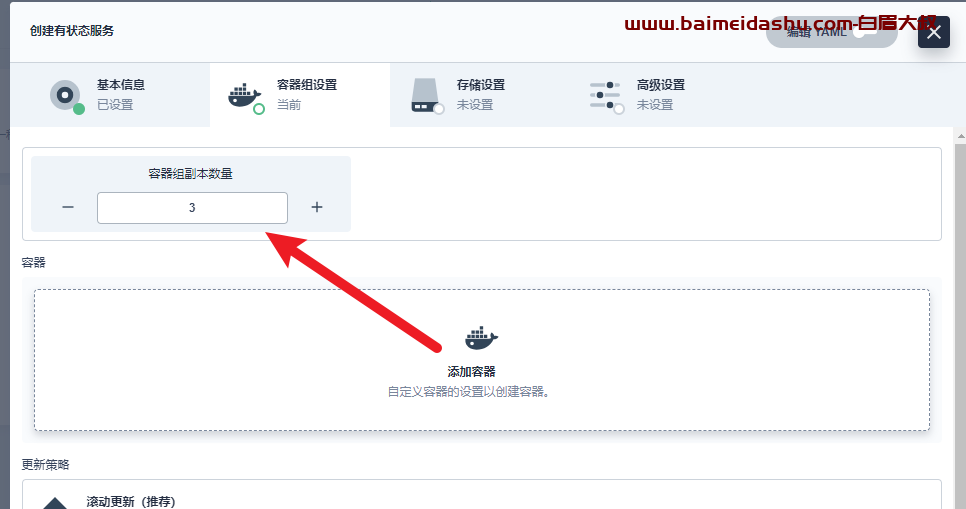Screen dimensions: 966x509
Task: Increase replica count with the plus button
Action: 317,207
